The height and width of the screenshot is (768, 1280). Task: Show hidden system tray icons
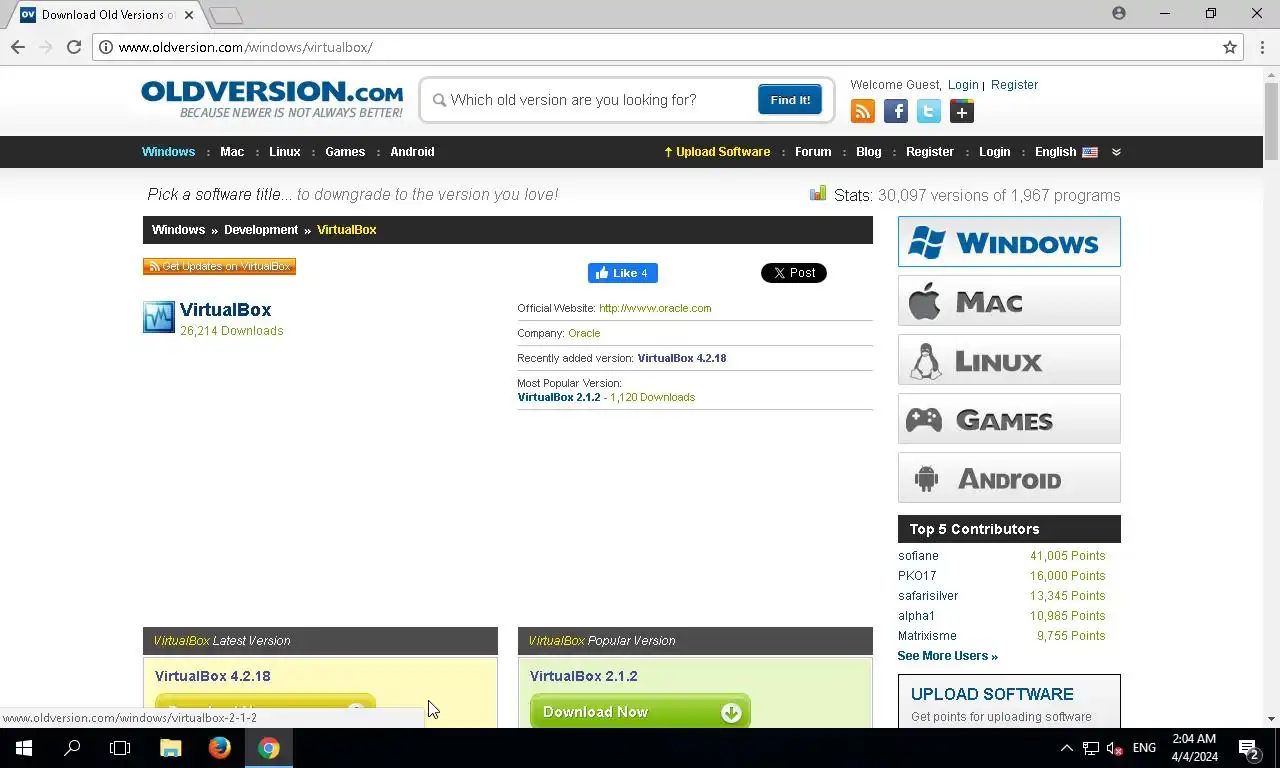click(x=1066, y=748)
